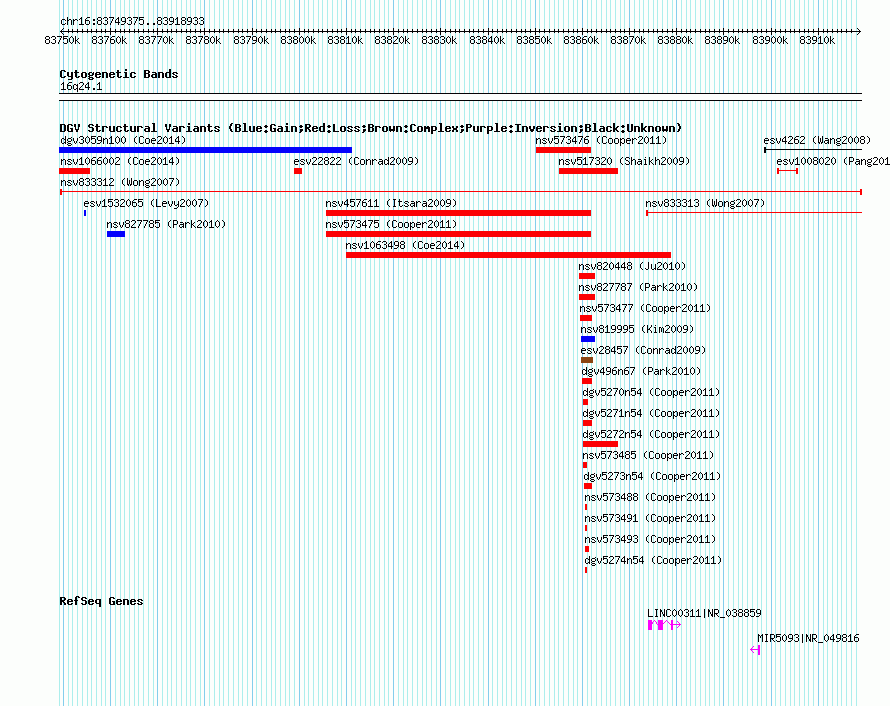This screenshot has height=706, width=890.
Task: Click the nsv517320 (Shaikh2009) loss bar
Action: pyautogui.click(x=588, y=171)
